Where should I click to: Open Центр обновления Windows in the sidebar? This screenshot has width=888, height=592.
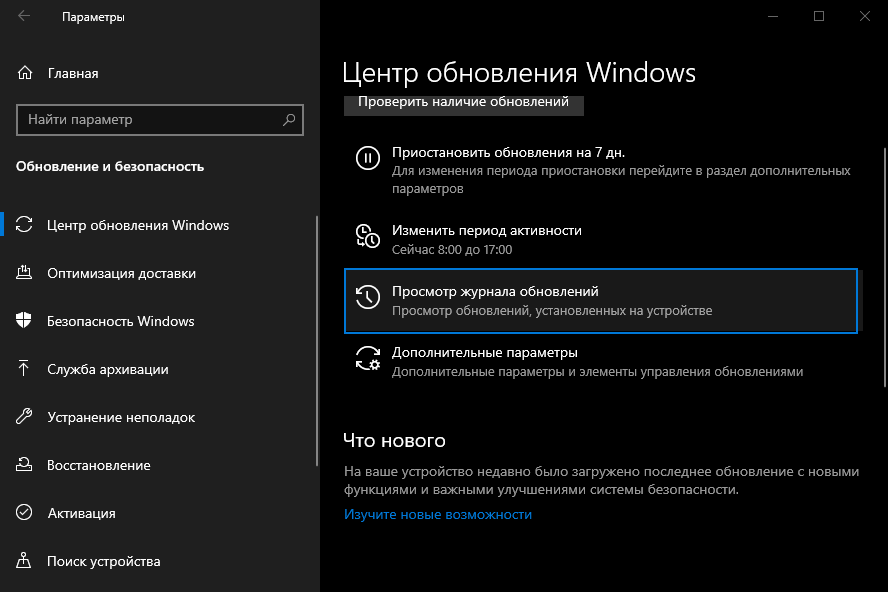click(x=138, y=225)
